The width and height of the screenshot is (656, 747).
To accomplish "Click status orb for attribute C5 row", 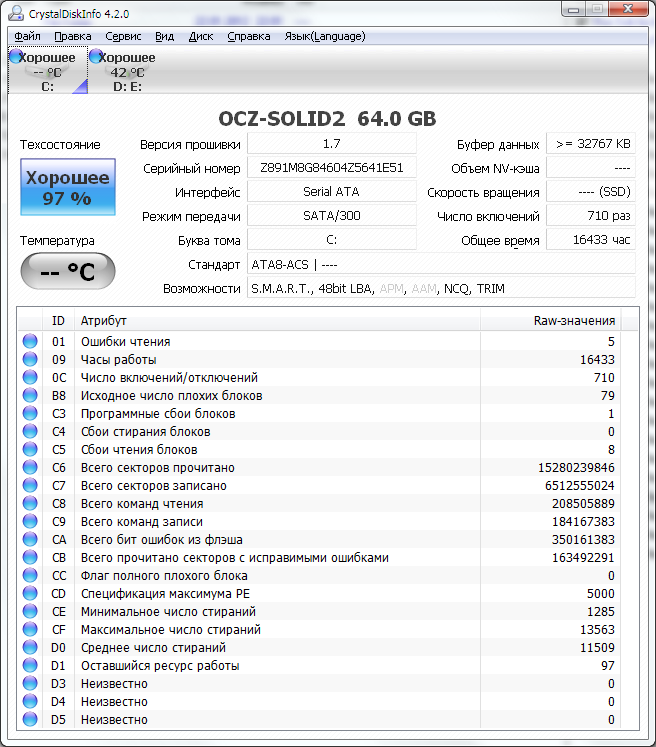I will click(30, 449).
